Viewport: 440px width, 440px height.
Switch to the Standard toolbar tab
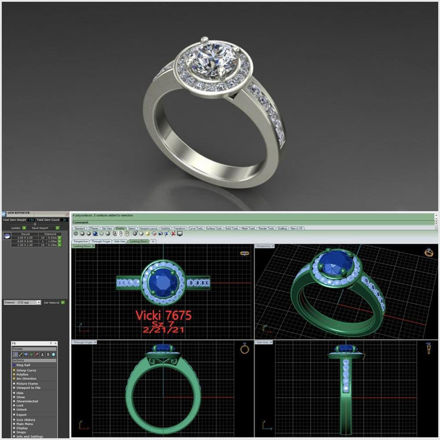coord(79,228)
